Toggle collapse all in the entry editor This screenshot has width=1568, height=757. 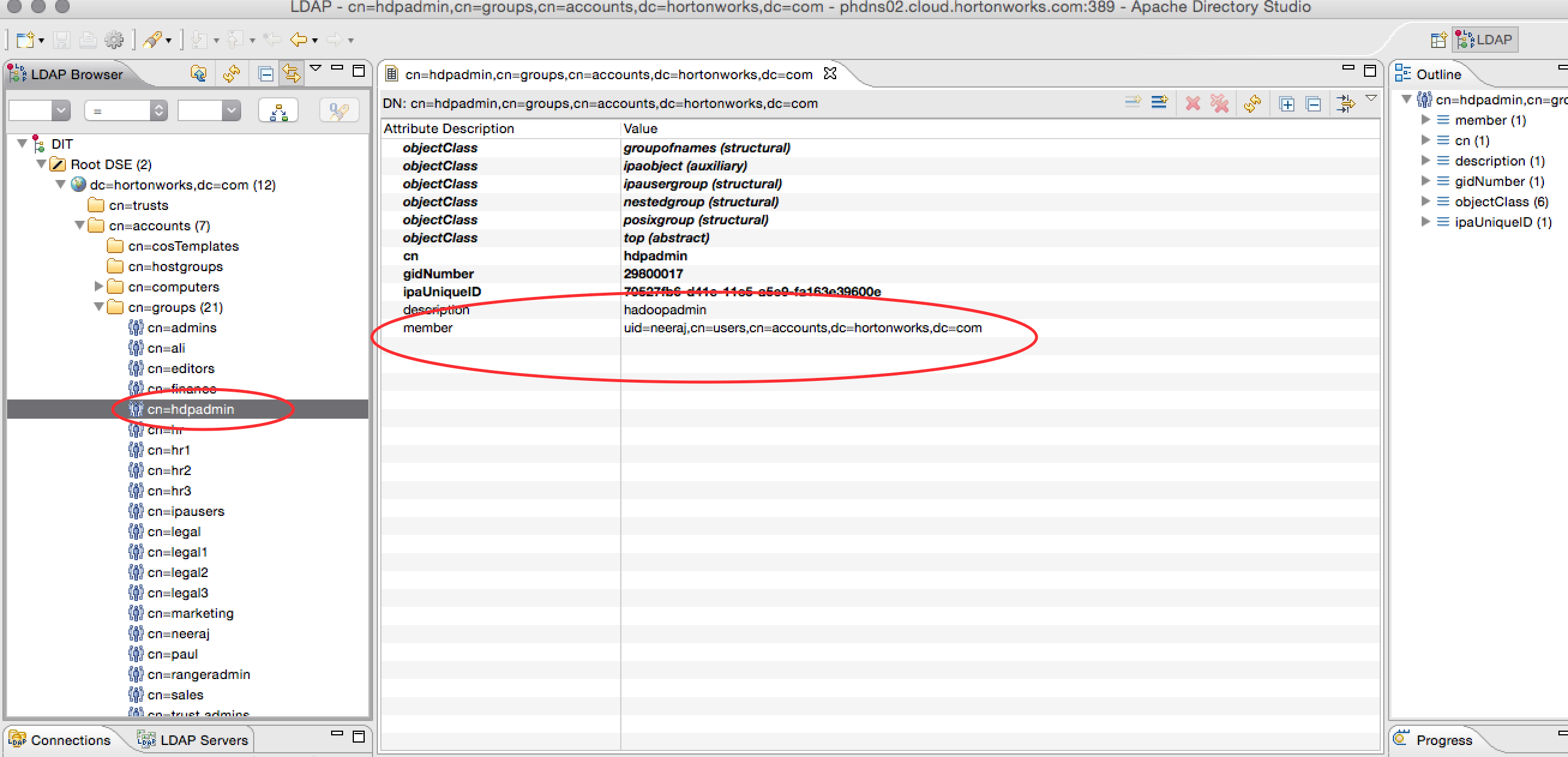(1314, 103)
